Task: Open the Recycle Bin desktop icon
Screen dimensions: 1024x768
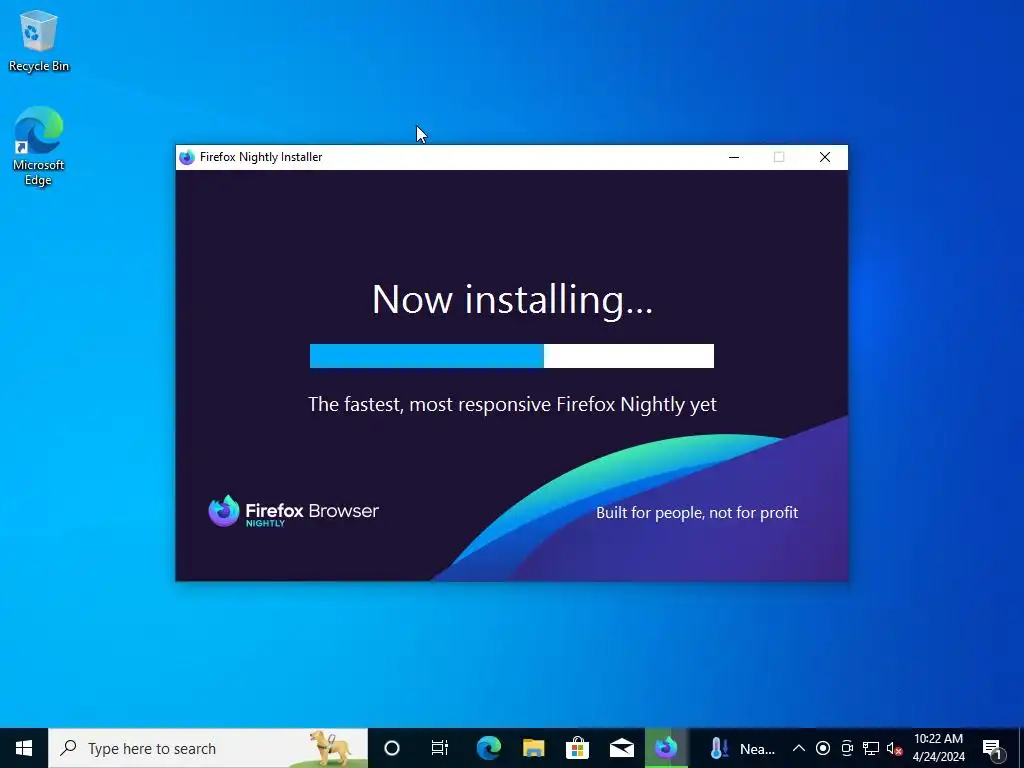Action: tap(39, 41)
